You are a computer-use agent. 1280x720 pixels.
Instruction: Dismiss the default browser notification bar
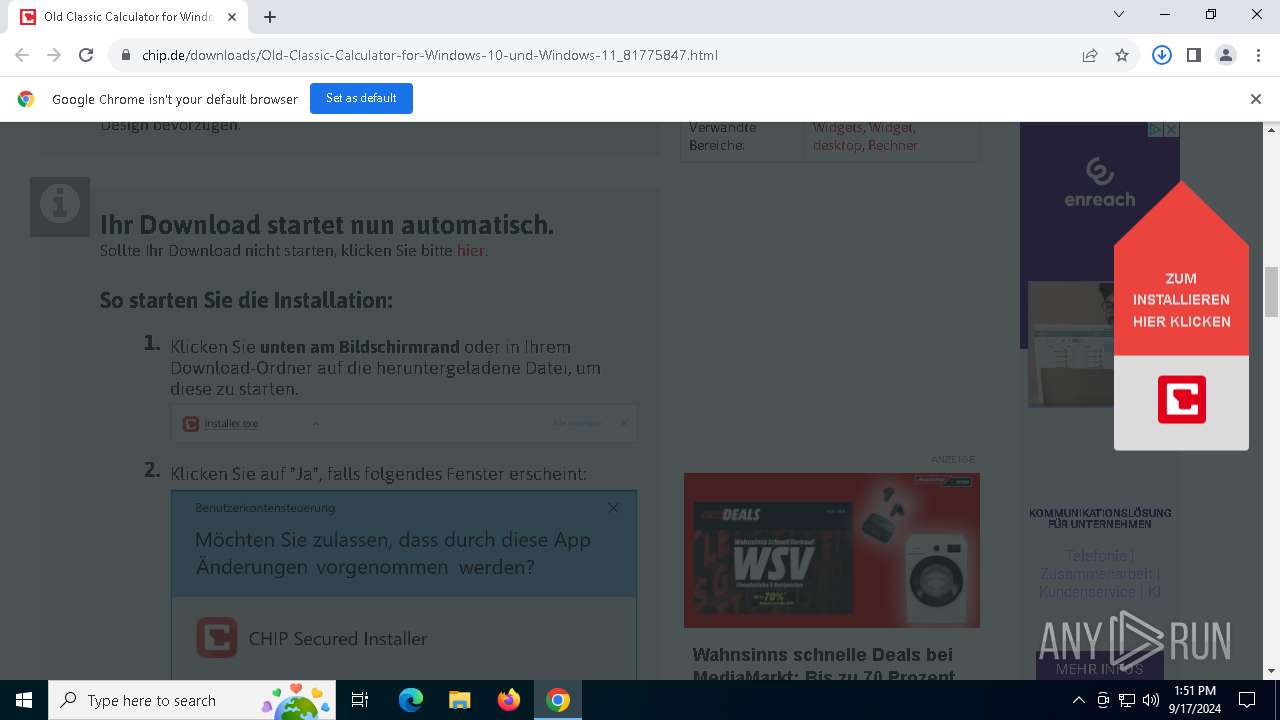point(1256,98)
